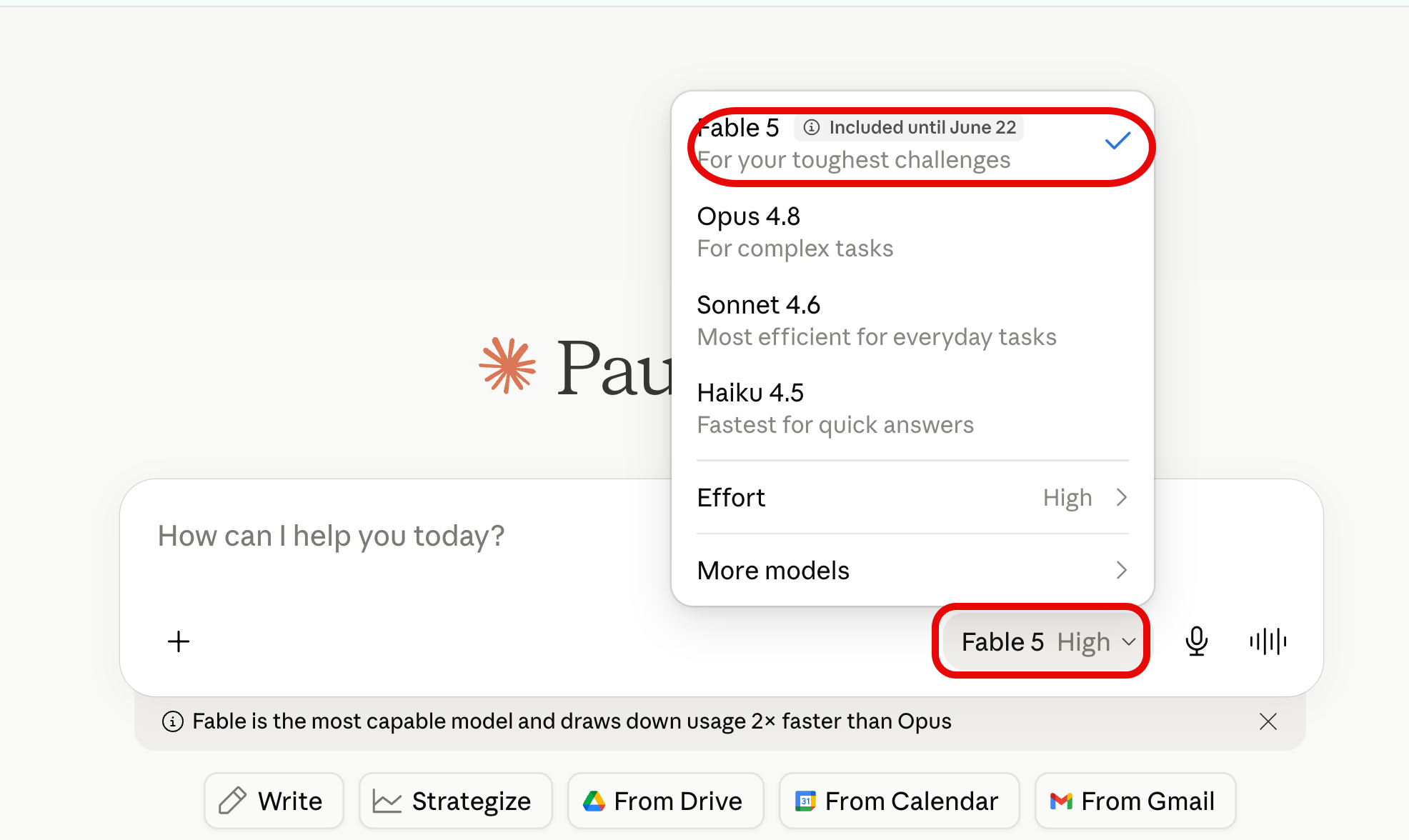
Task: Click the Gmail icon
Action: pos(1061,801)
